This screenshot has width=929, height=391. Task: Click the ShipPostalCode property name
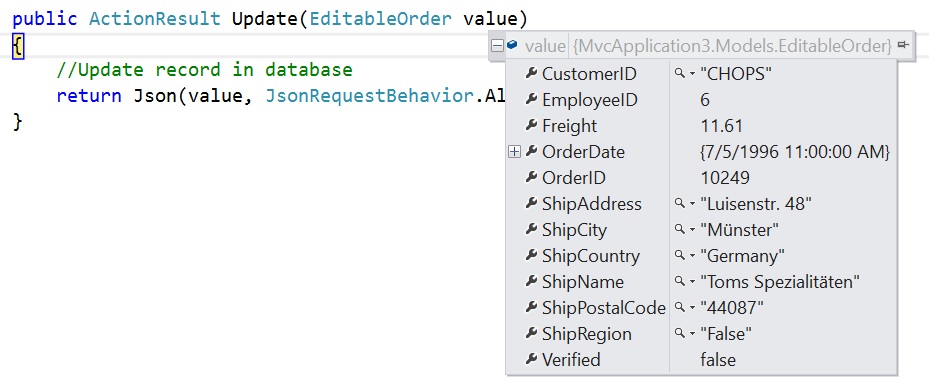pos(604,309)
